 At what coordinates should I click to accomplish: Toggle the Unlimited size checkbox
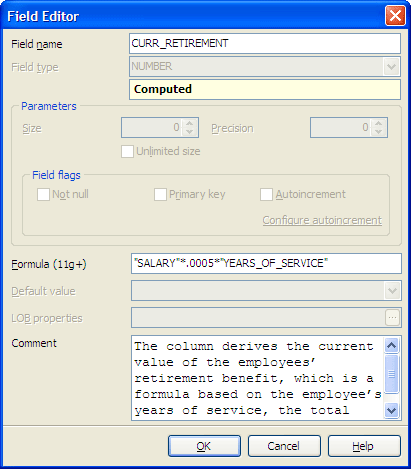(x=127, y=151)
